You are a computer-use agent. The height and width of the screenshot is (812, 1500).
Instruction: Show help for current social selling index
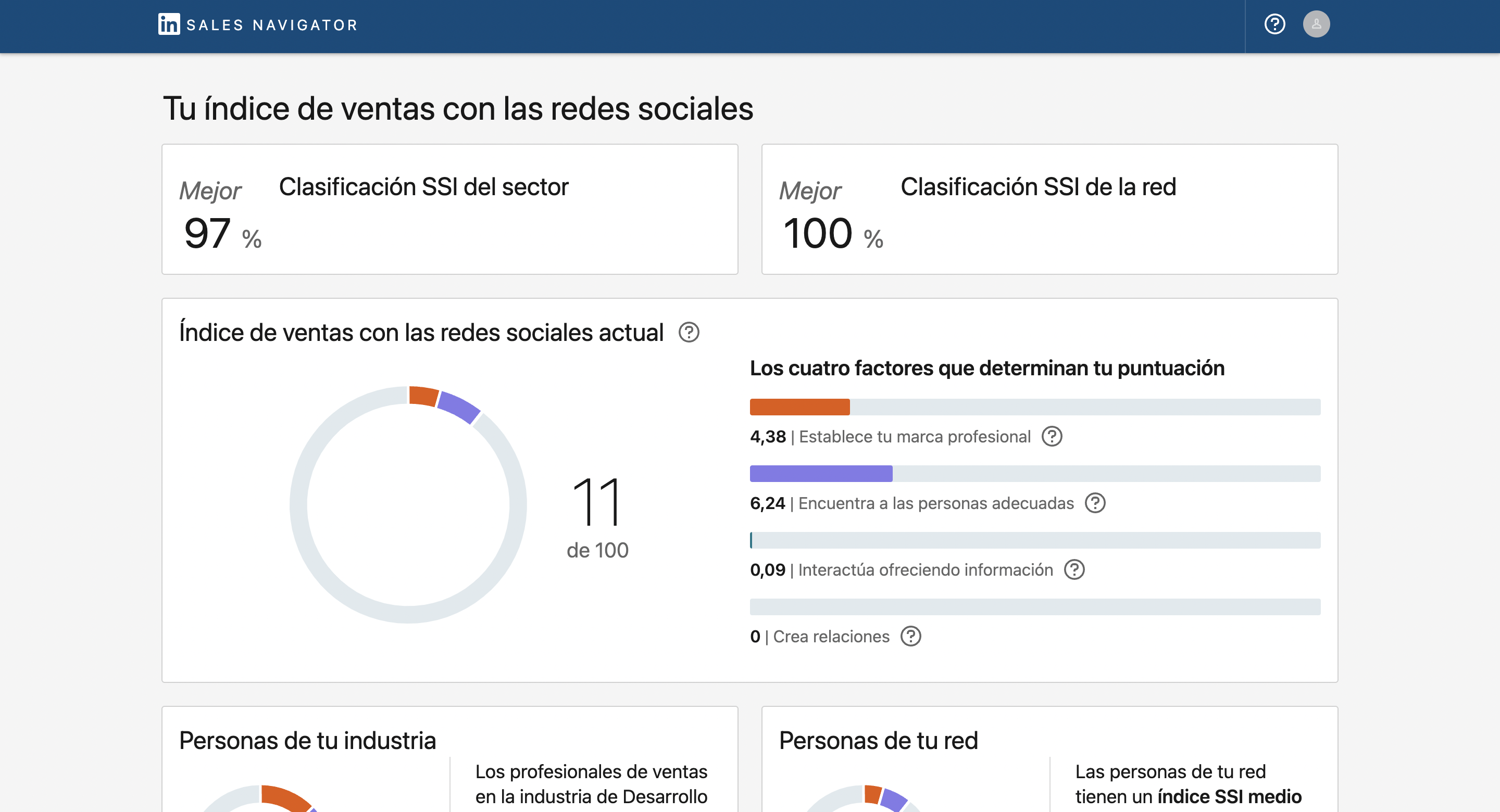click(x=689, y=333)
